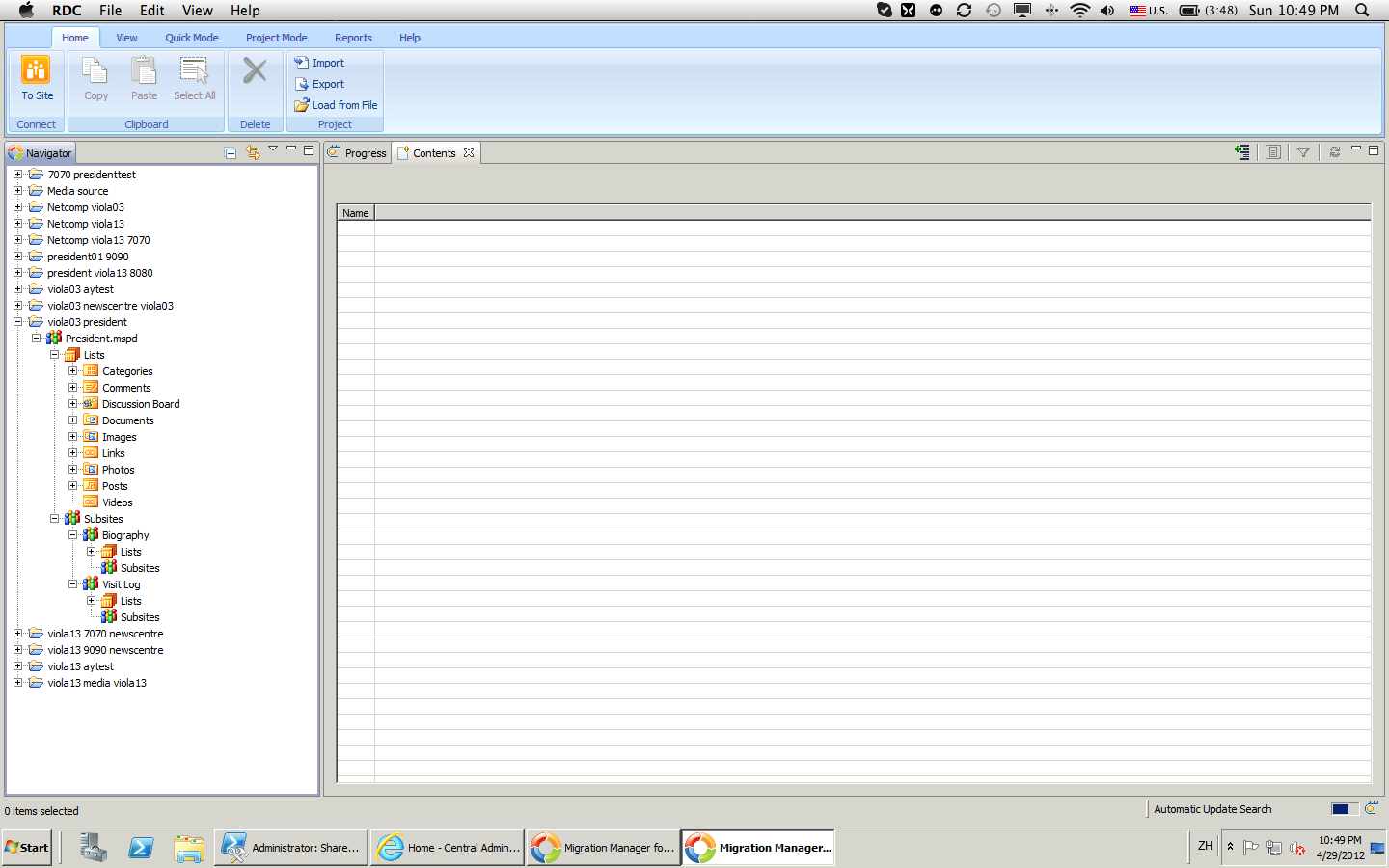The width and height of the screenshot is (1389, 868).
Task: Expand viola13 media viola13 node
Action: tap(17, 683)
